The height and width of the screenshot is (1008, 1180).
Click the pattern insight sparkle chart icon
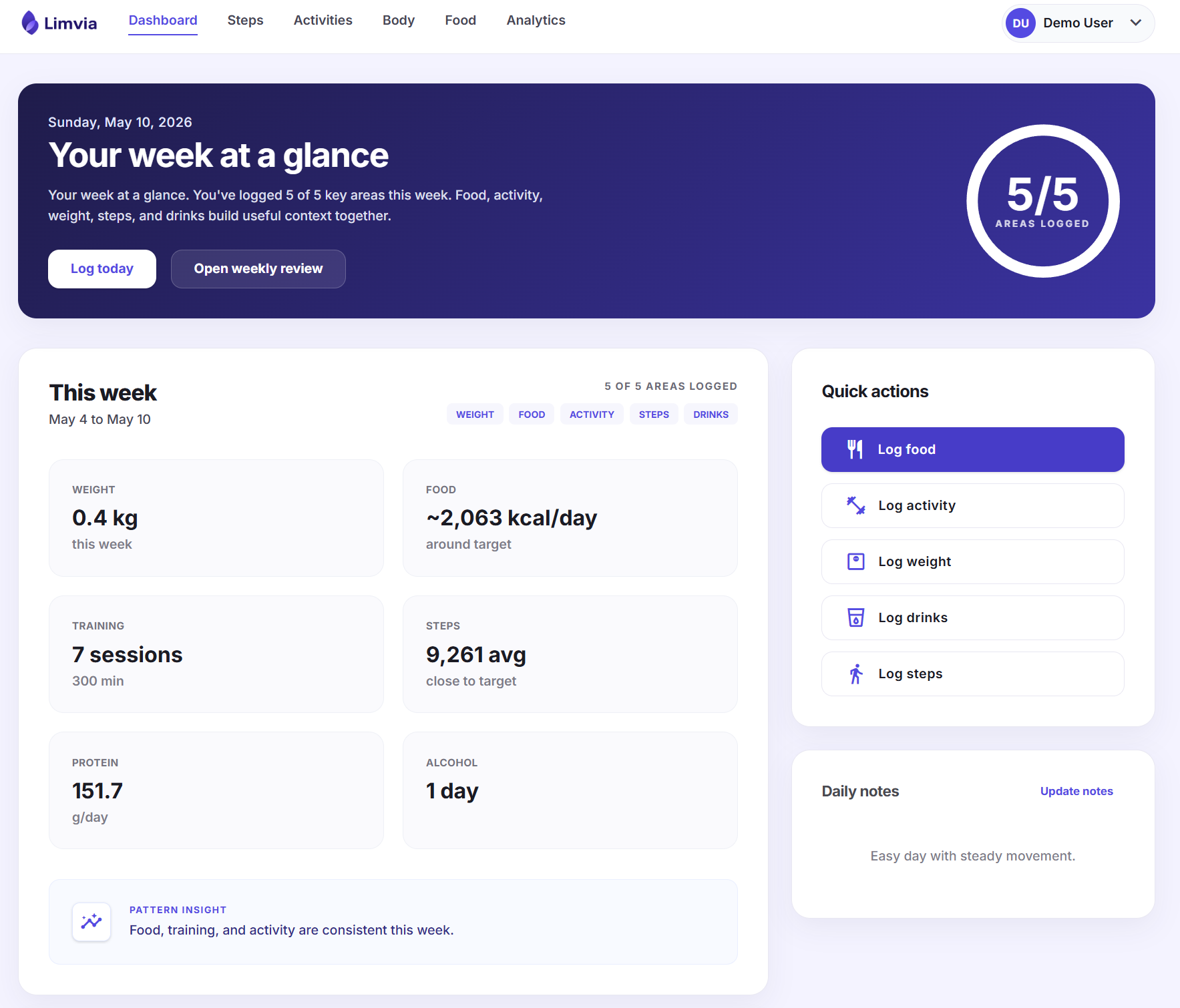coord(91,922)
